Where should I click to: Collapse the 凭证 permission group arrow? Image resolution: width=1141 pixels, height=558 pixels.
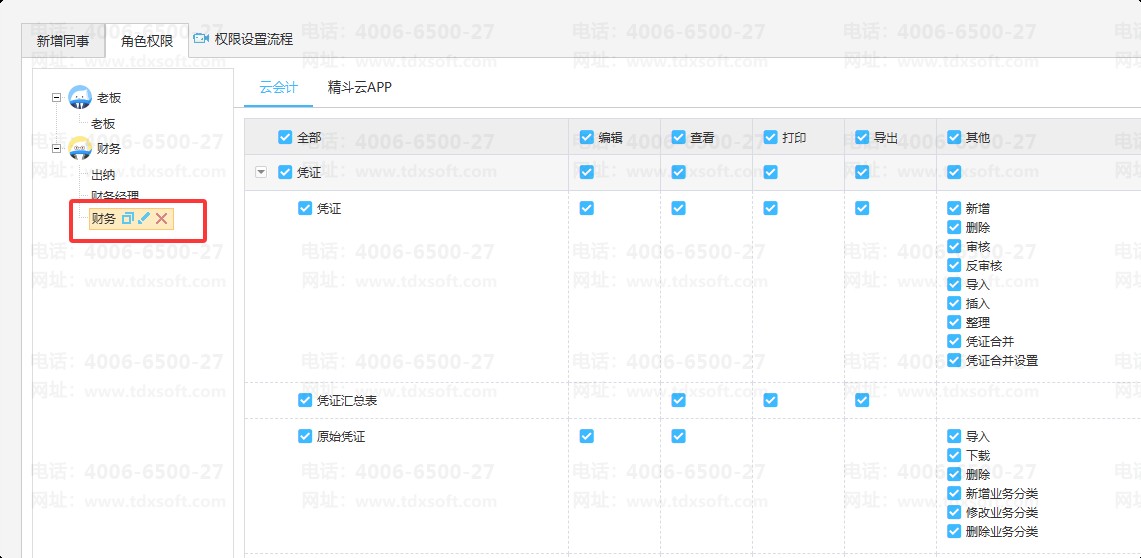point(261,172)
